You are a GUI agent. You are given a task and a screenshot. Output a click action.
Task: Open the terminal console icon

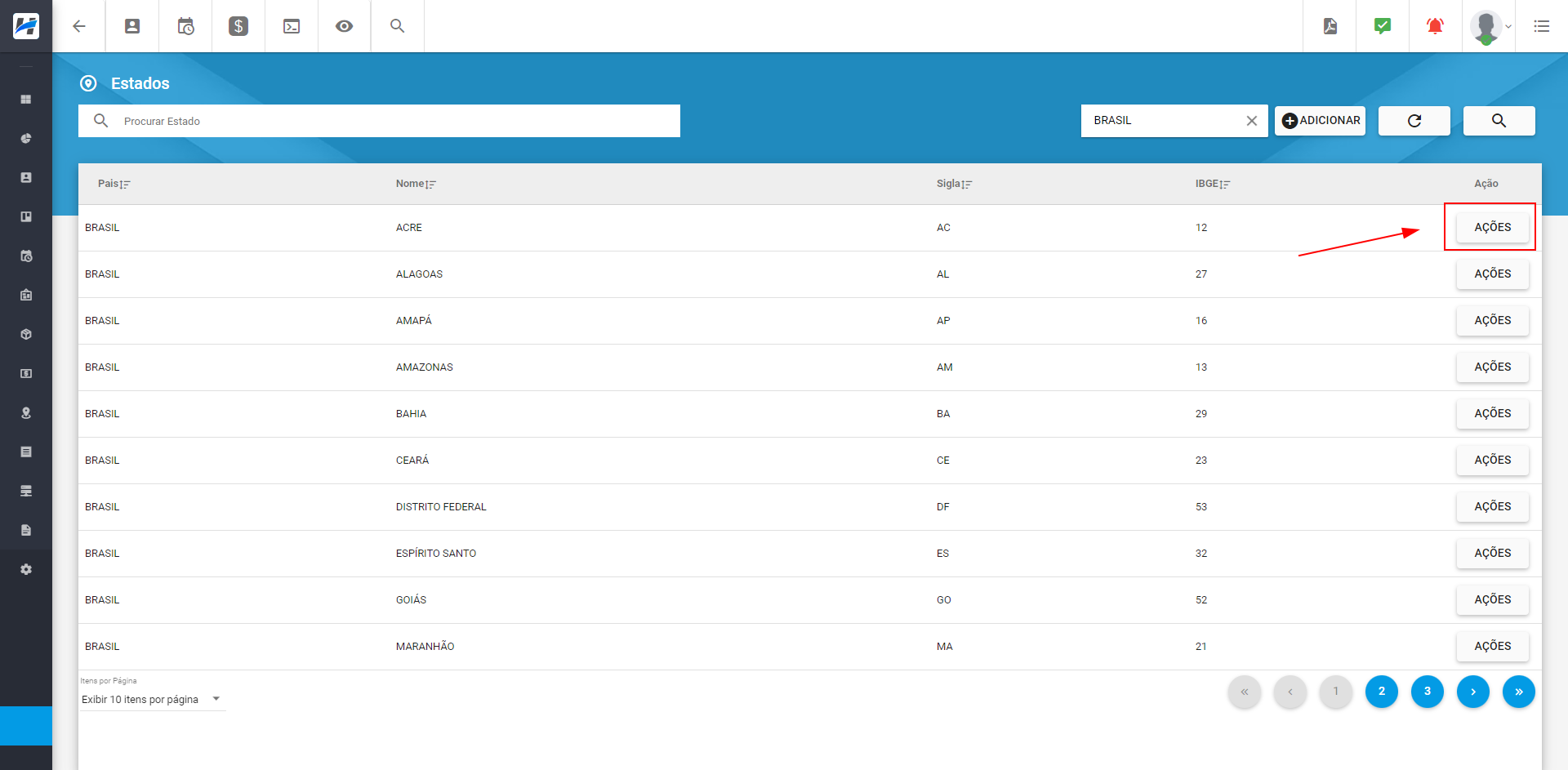click(x=292, y=26)
